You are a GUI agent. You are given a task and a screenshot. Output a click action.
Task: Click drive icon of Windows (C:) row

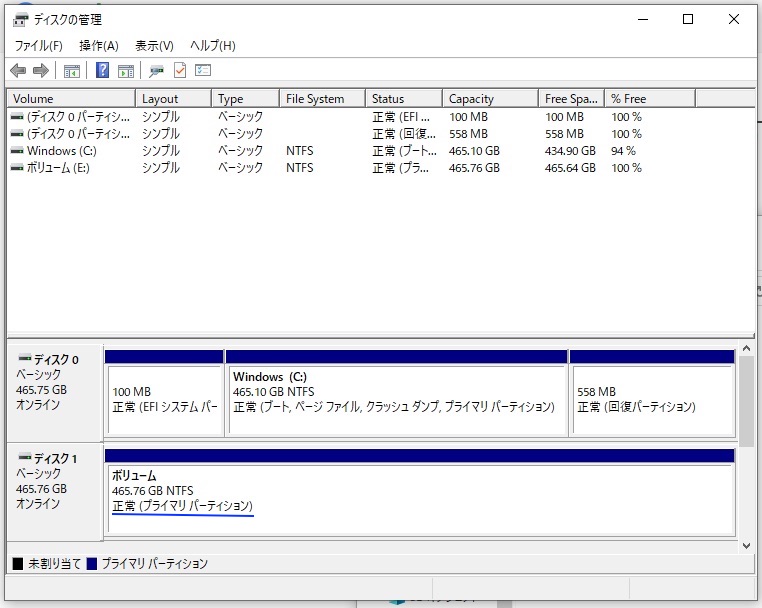pyautogui.click(x=17, y=151)
